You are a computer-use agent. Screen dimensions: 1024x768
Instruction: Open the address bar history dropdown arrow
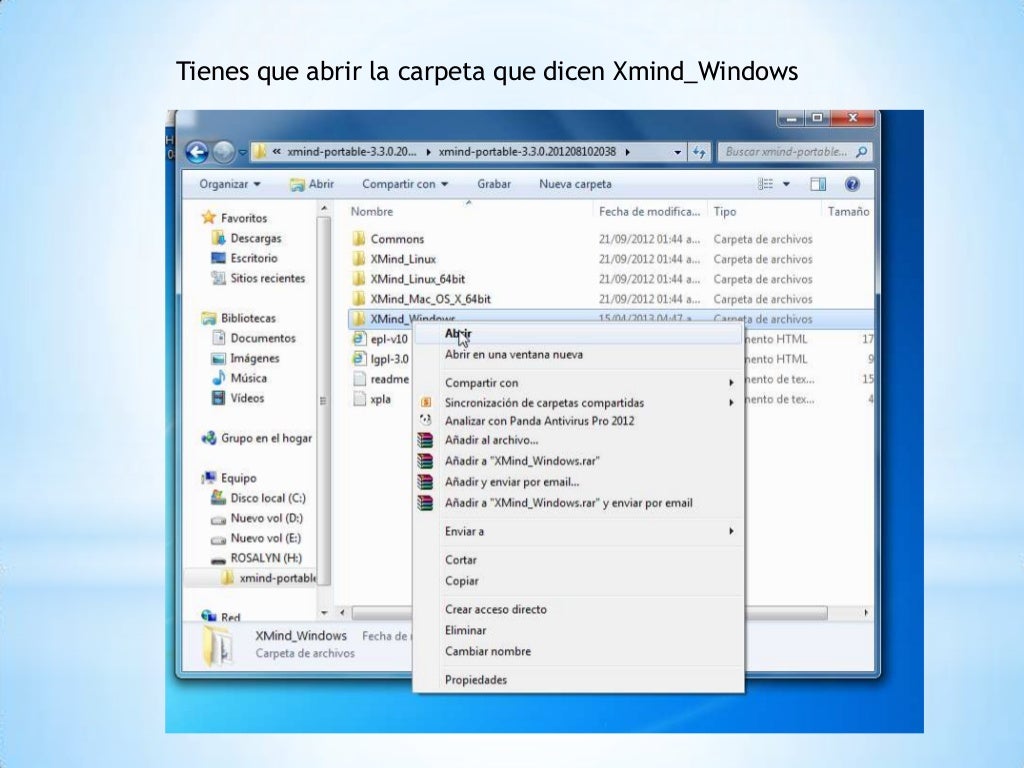point(677,152)
